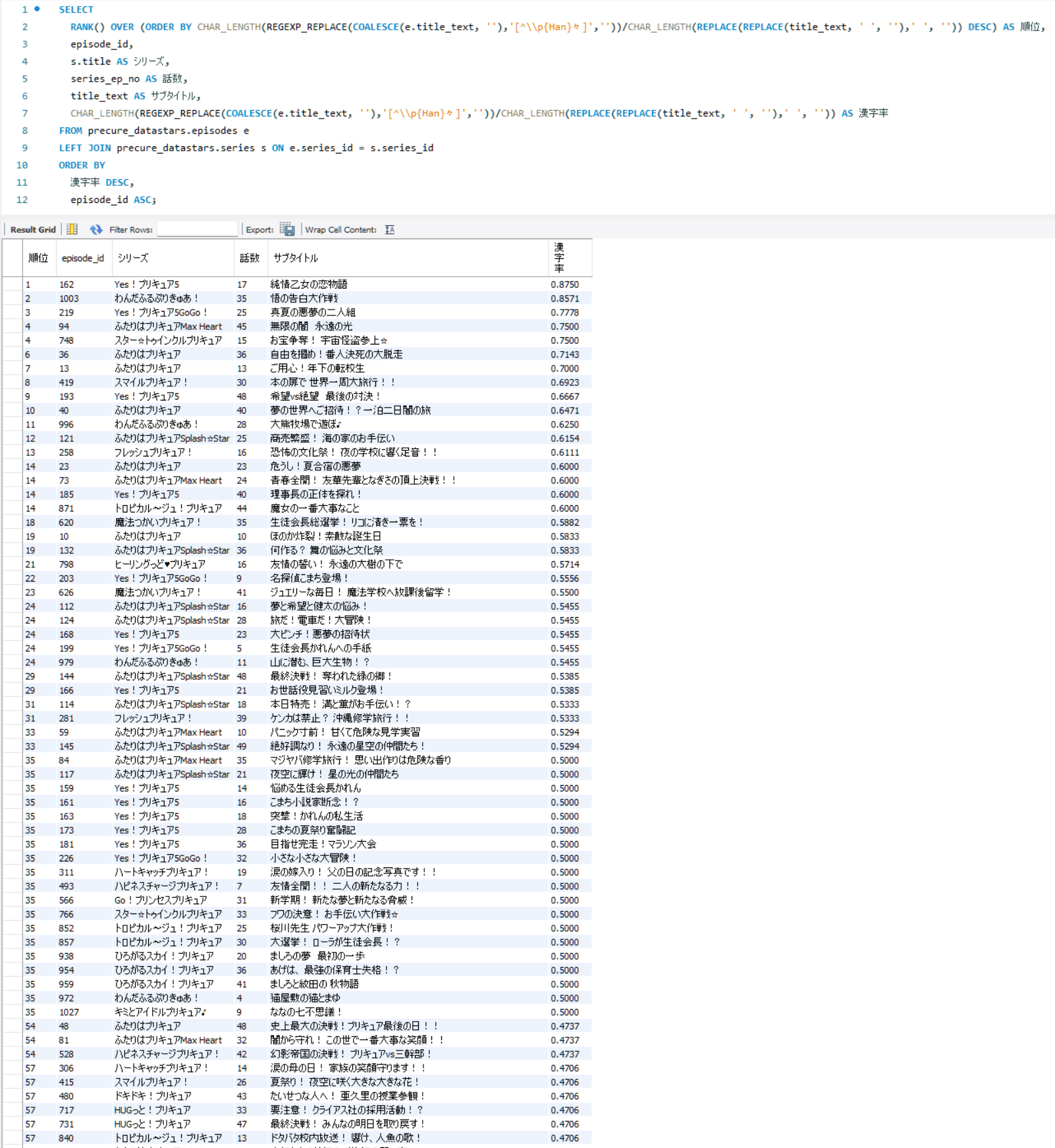Click the blue statement marker on line 1
Viewport: 1055px width, 1148px height.
coord(37,9)
